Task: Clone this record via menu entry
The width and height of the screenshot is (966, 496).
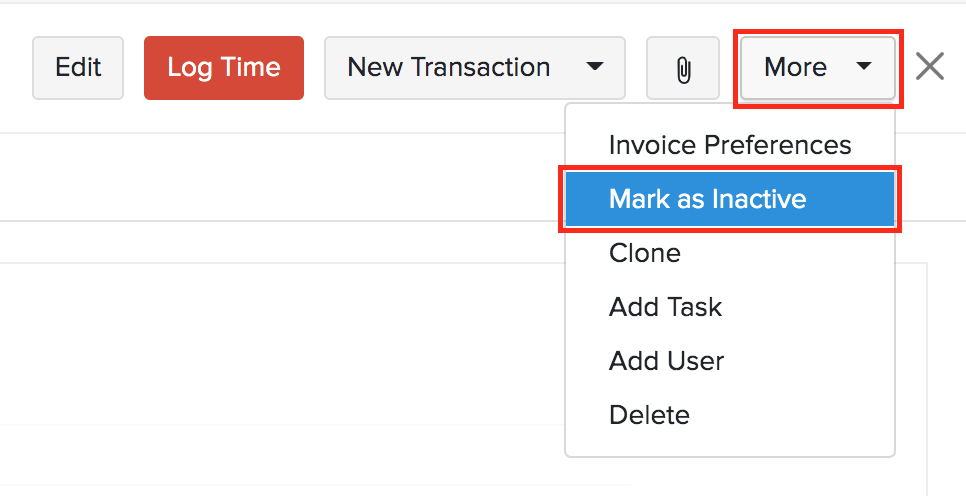Action: pyautogui.click(x=645, y=254)
